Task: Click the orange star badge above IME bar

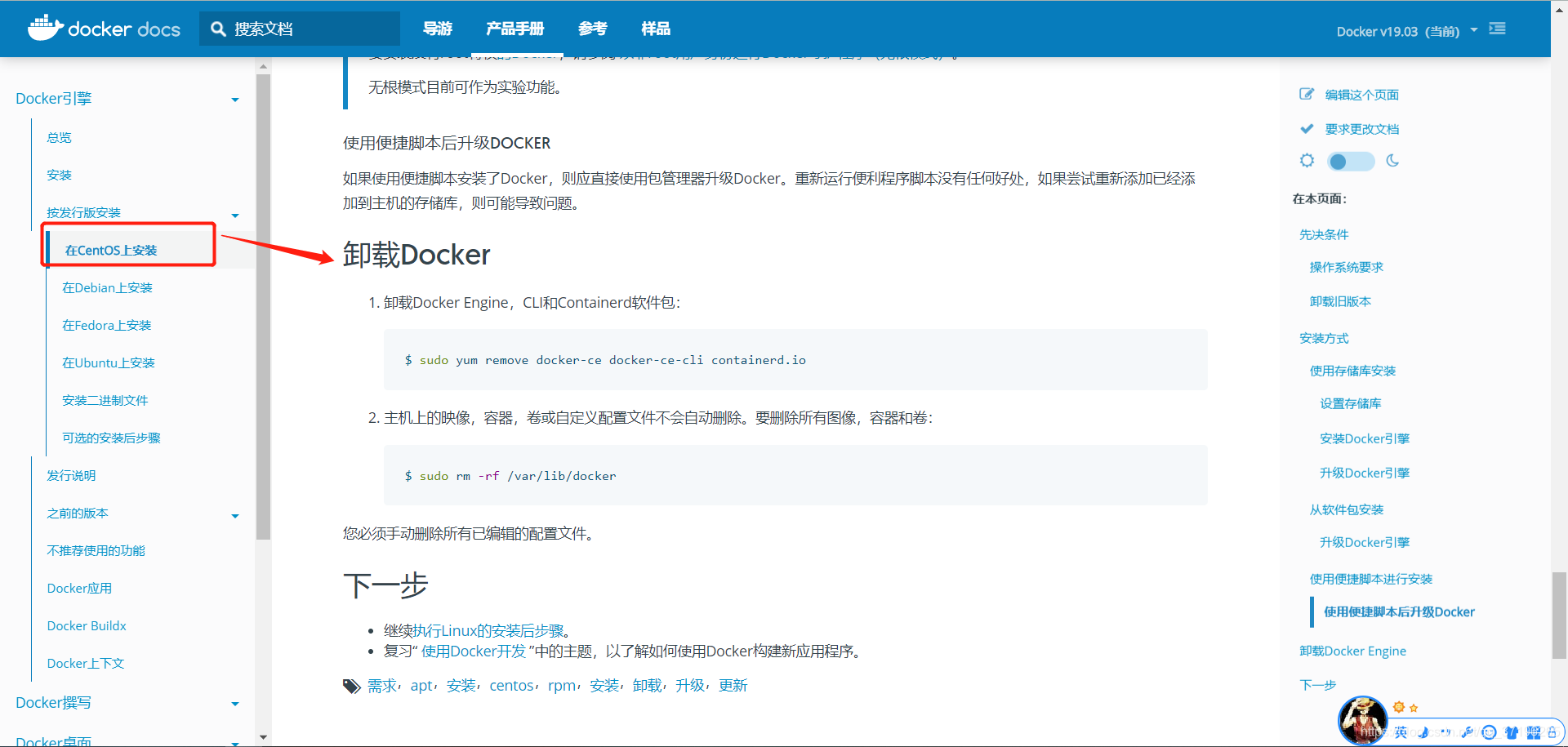Action: [x=1414, y=708]
